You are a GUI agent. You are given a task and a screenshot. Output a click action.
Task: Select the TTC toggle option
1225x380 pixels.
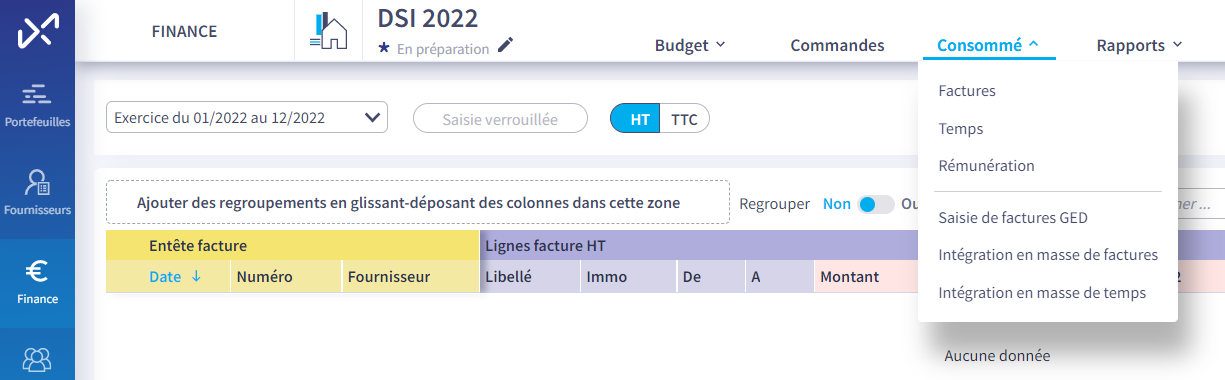click(x=684, y=118)
